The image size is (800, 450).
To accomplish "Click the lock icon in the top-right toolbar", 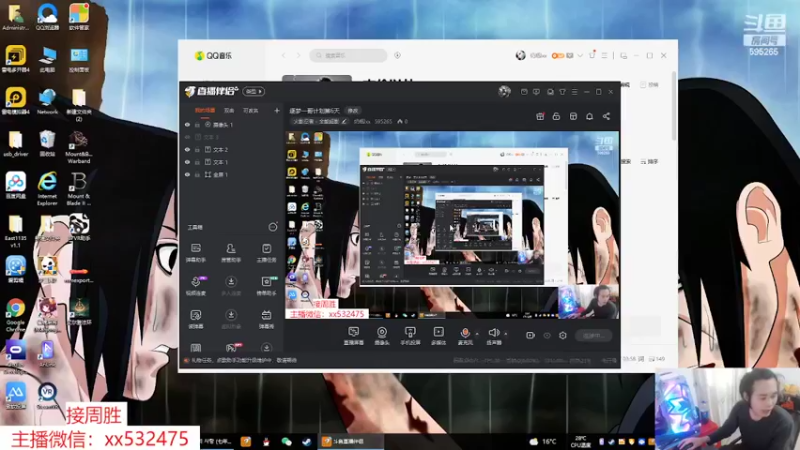I will click(556, 116).
